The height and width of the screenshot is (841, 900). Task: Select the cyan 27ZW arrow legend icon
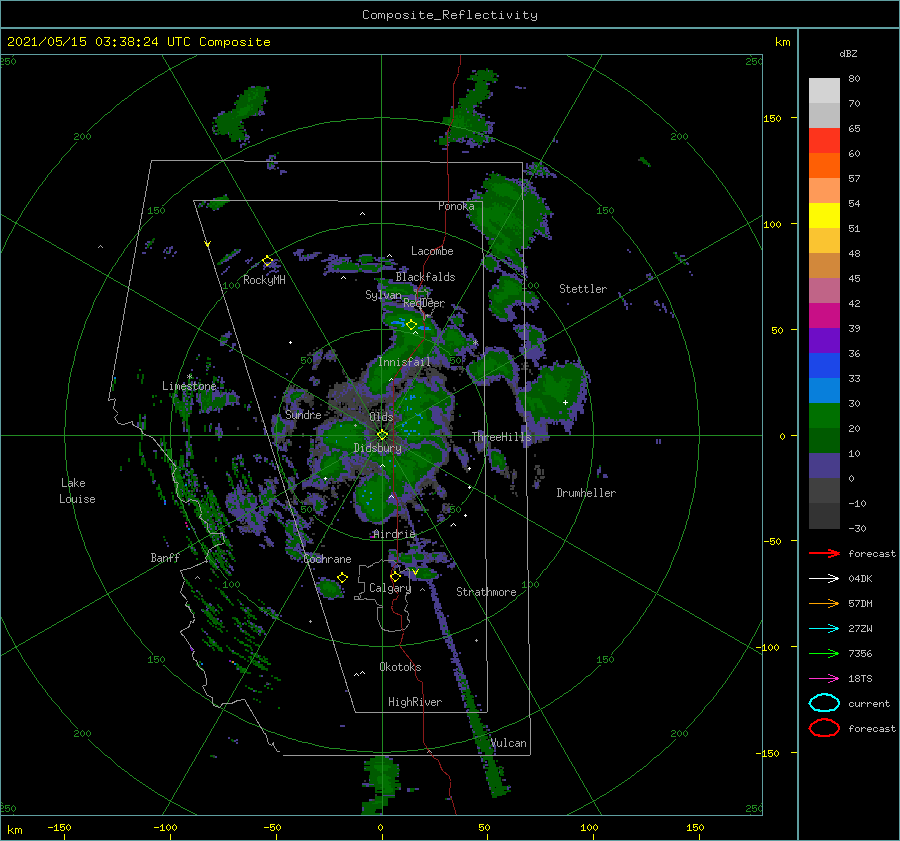tap(824, 629)
